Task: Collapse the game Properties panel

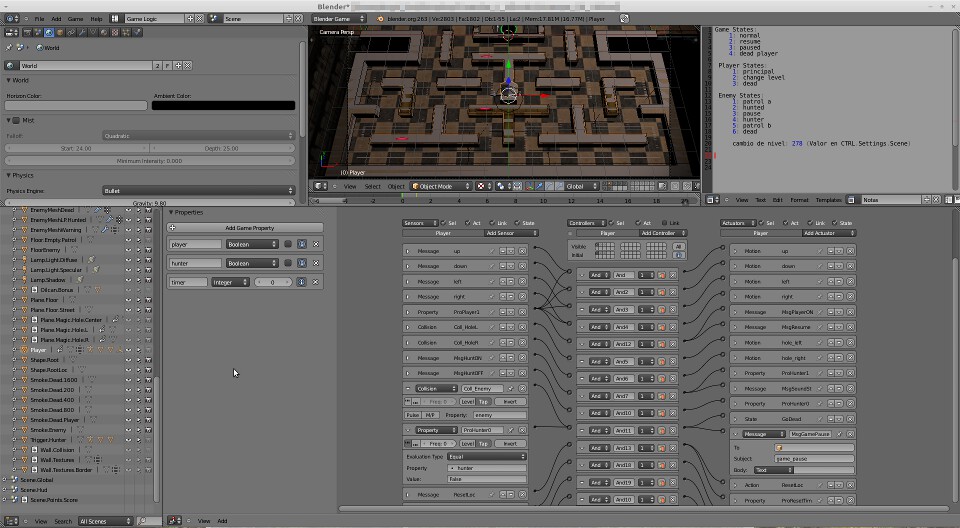Action: [x=171, y=213]
